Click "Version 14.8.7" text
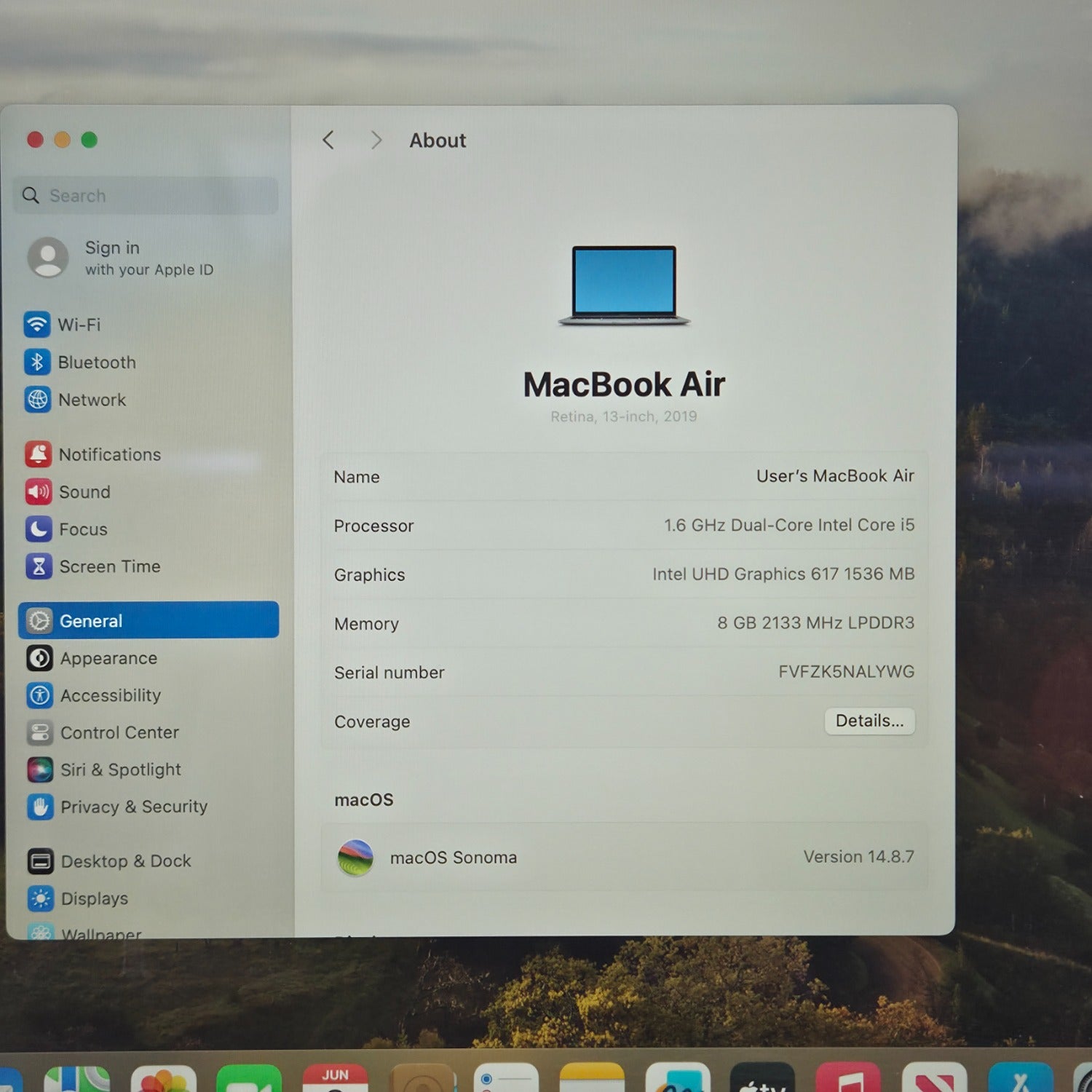This screenshot has height=1092, width=1092. pyautogui.click(x=858, y=857)
